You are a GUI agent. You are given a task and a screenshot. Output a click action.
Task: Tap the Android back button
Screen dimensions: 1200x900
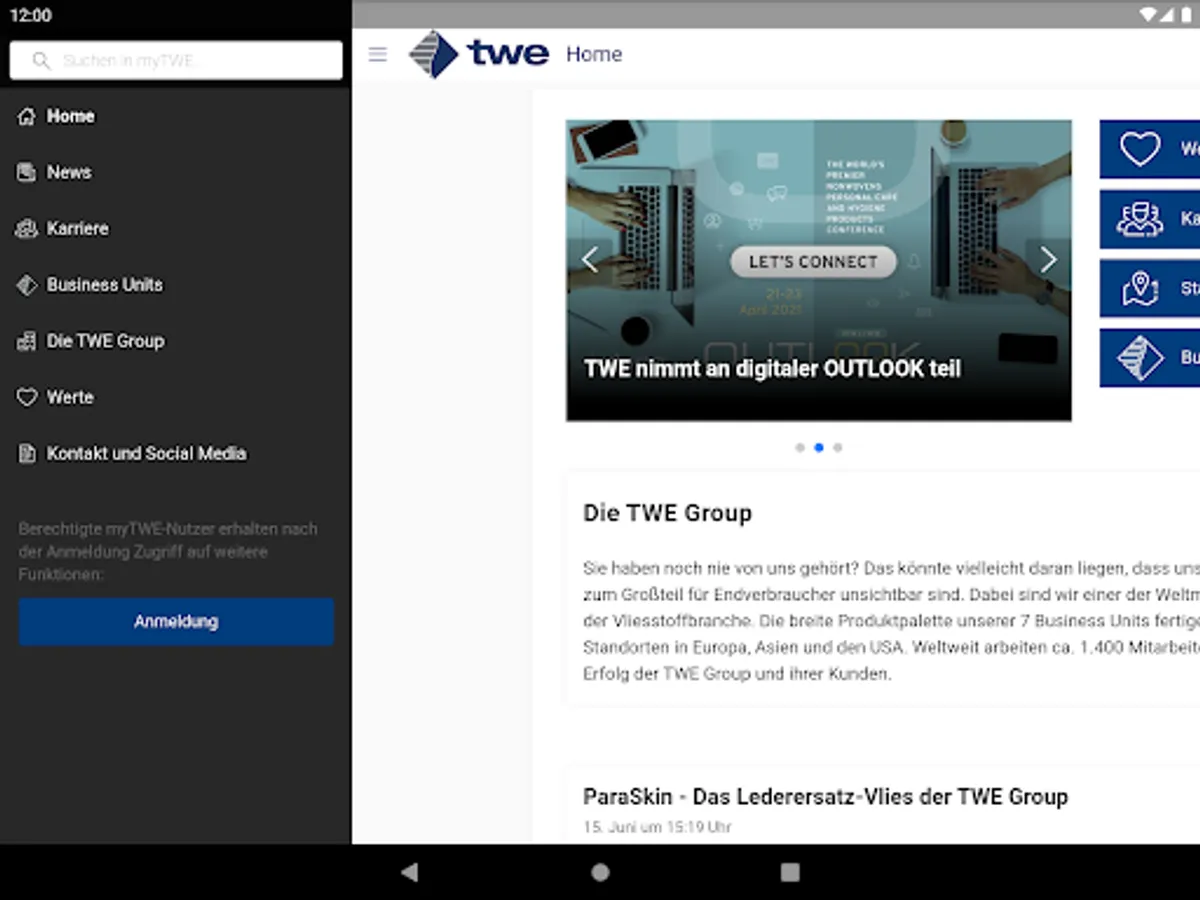click(409, 872)
